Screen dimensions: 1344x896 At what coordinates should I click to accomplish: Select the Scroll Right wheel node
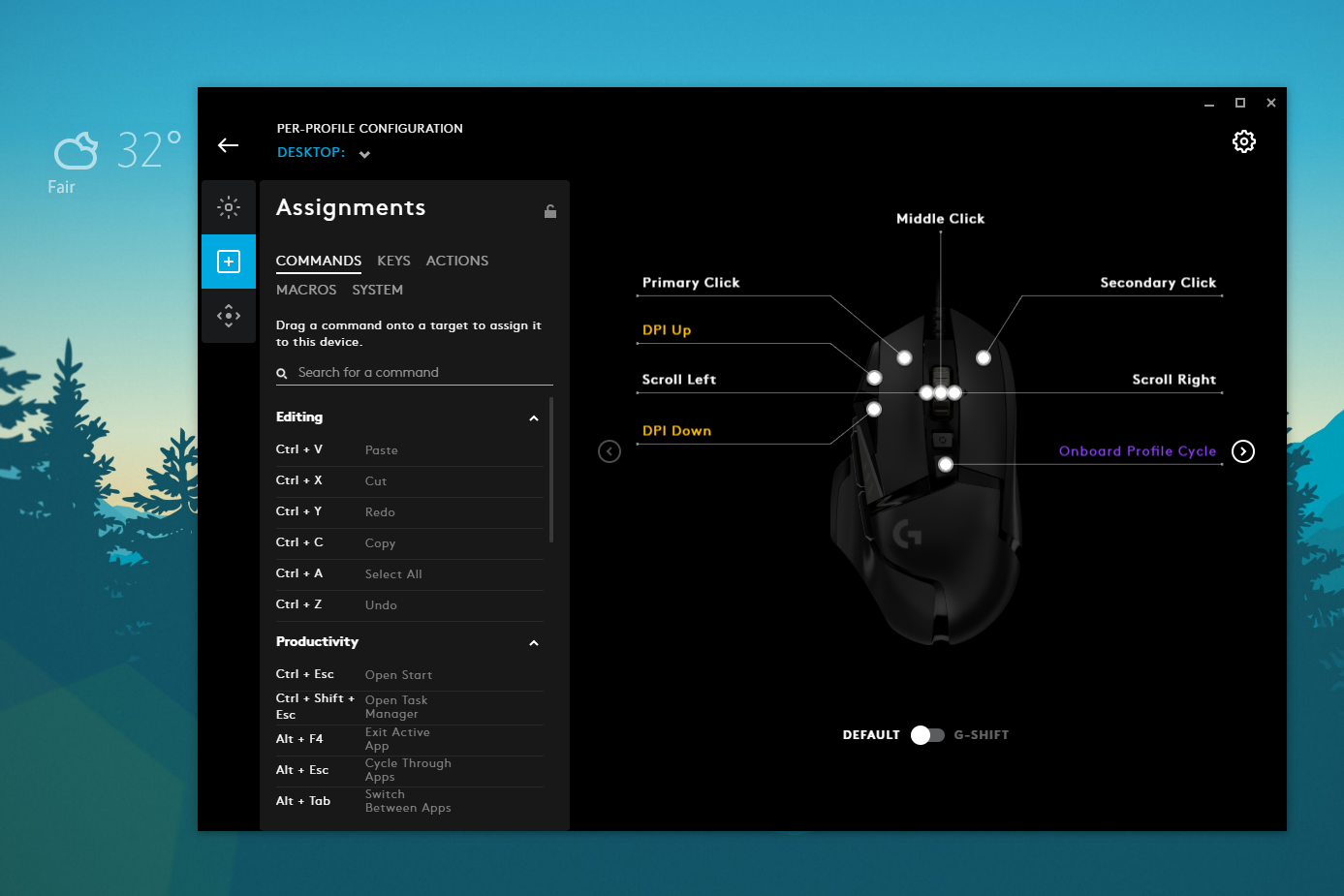[954, 392]
